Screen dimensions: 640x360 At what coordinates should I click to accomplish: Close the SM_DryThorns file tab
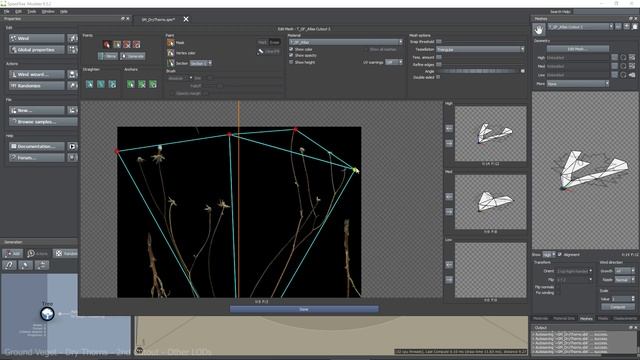(x=186, y=19)
